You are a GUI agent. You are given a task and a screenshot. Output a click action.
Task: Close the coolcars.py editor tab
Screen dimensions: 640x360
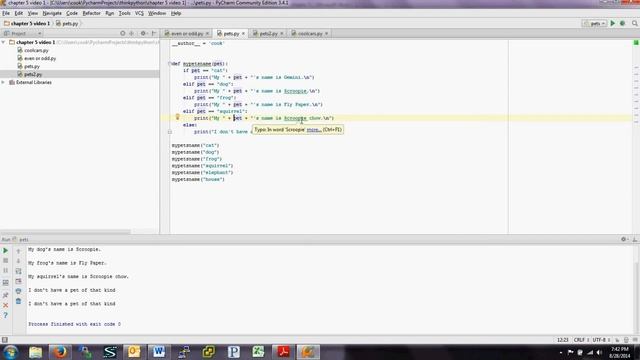[327, 33]
